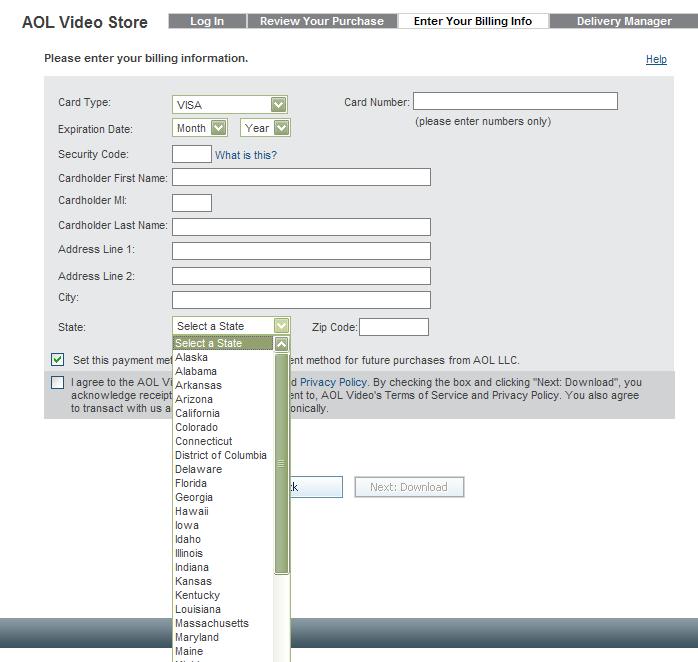Open the Privacy Policy link
The width and height of the screenshot is (698, 662).
(333, 382)
